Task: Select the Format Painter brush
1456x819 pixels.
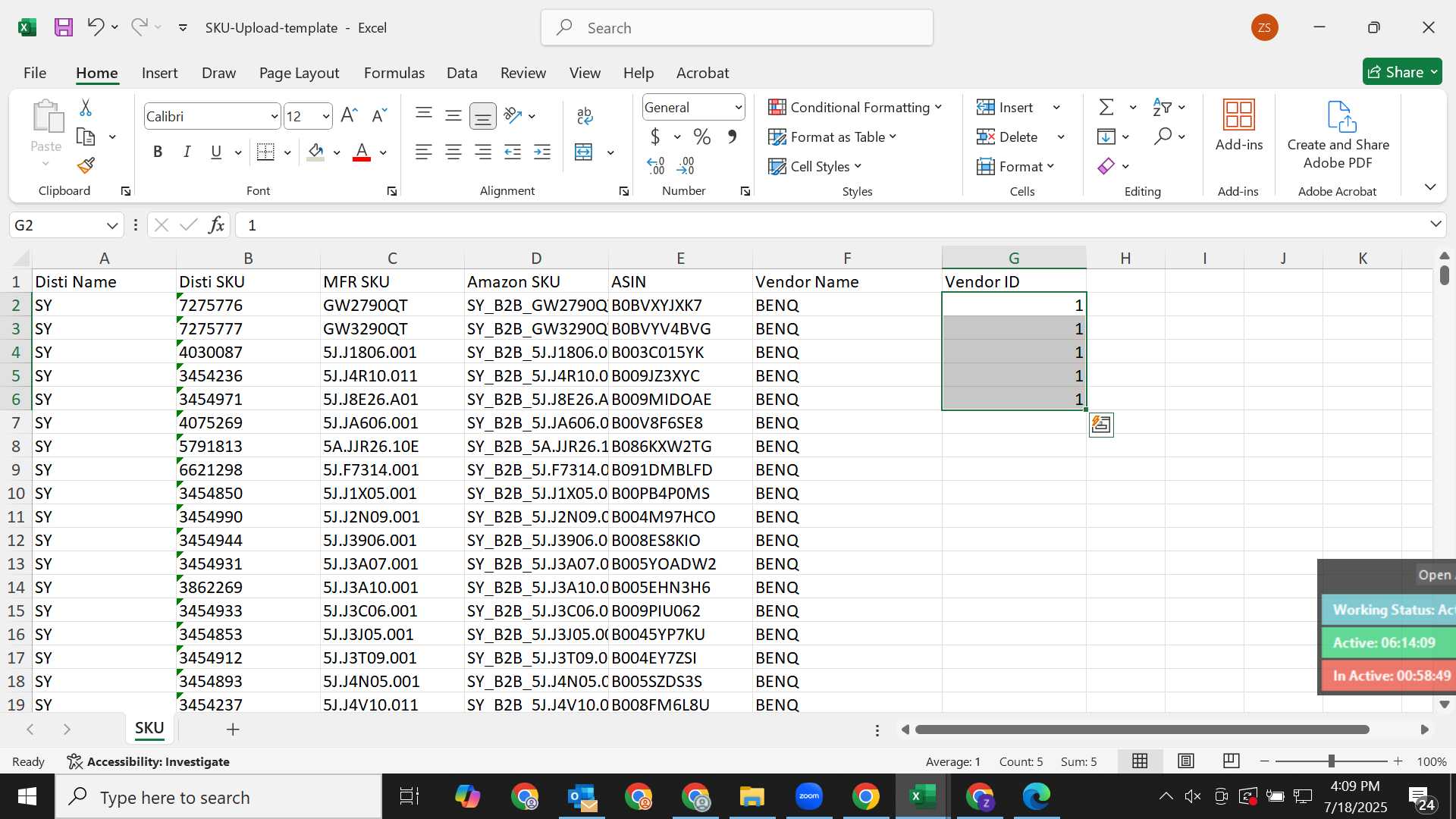Action: click(x=86, y=165)
